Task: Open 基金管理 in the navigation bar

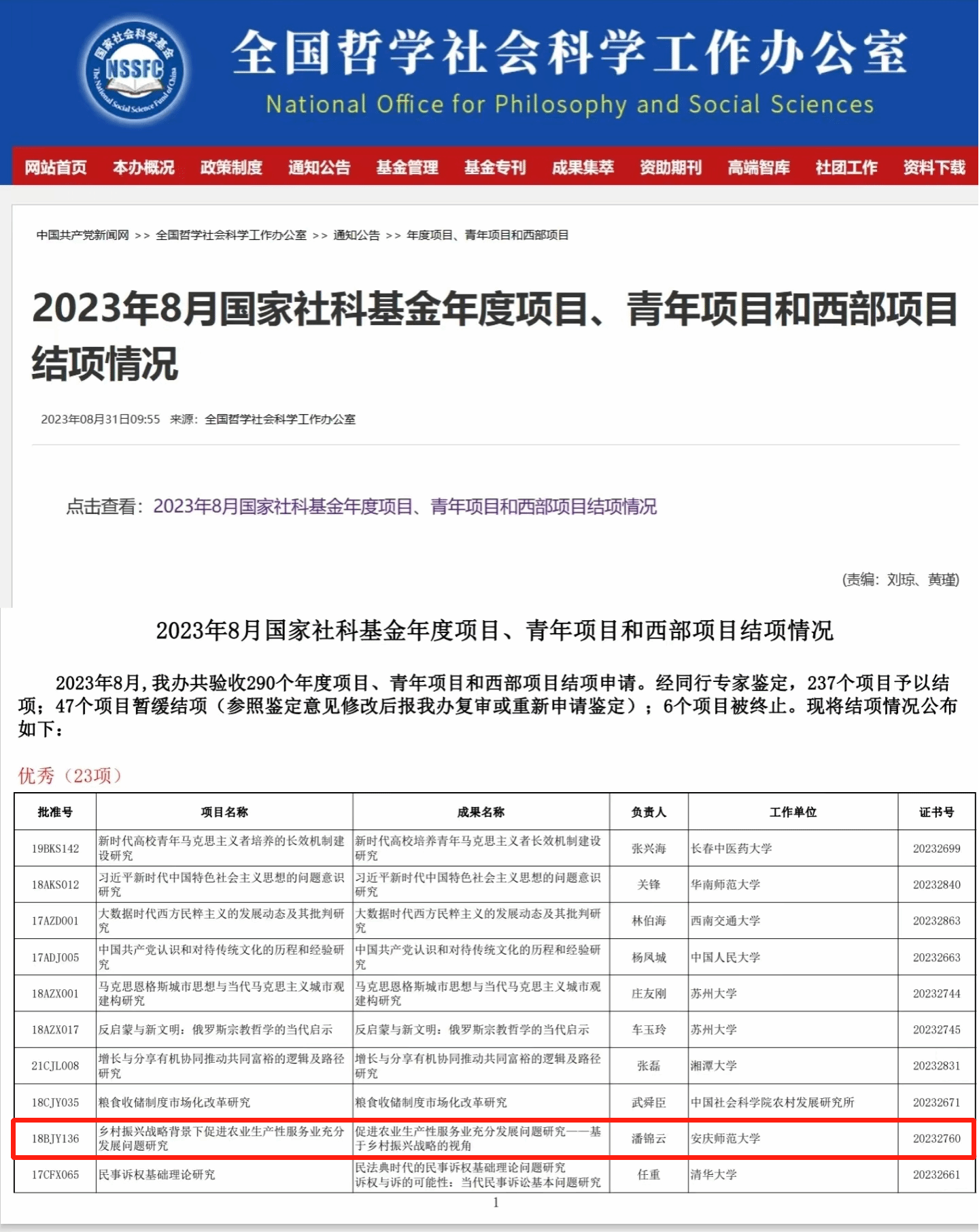Action: 407,167
